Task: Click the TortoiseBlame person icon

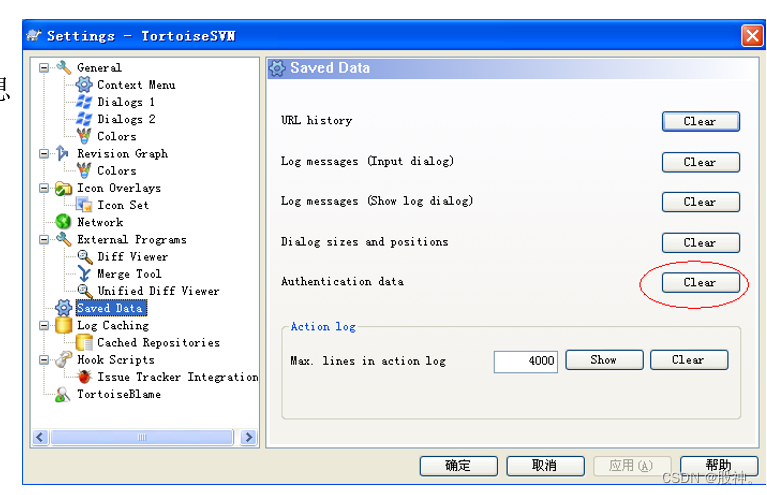Action: click(x=62, y=394)
